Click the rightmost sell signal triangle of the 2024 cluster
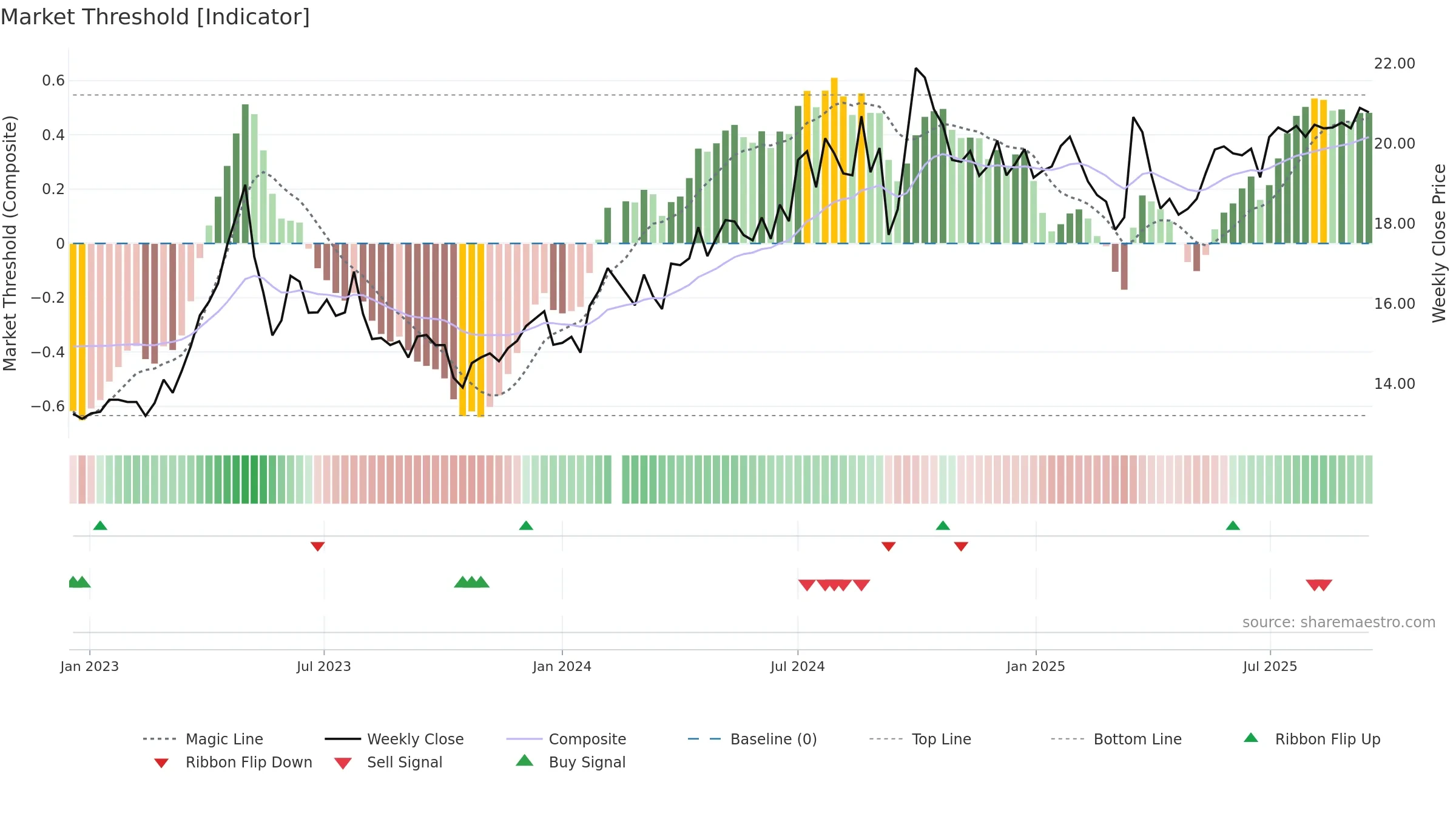The height and width of the screenshot is (819, 1456). [861, 585]
